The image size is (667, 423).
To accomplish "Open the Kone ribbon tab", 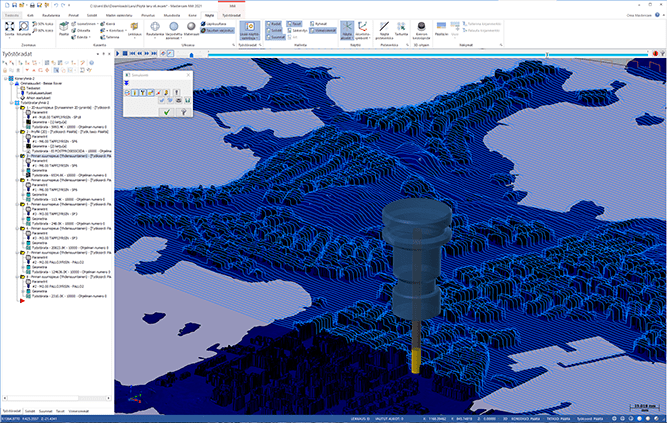I will [192, 15].
